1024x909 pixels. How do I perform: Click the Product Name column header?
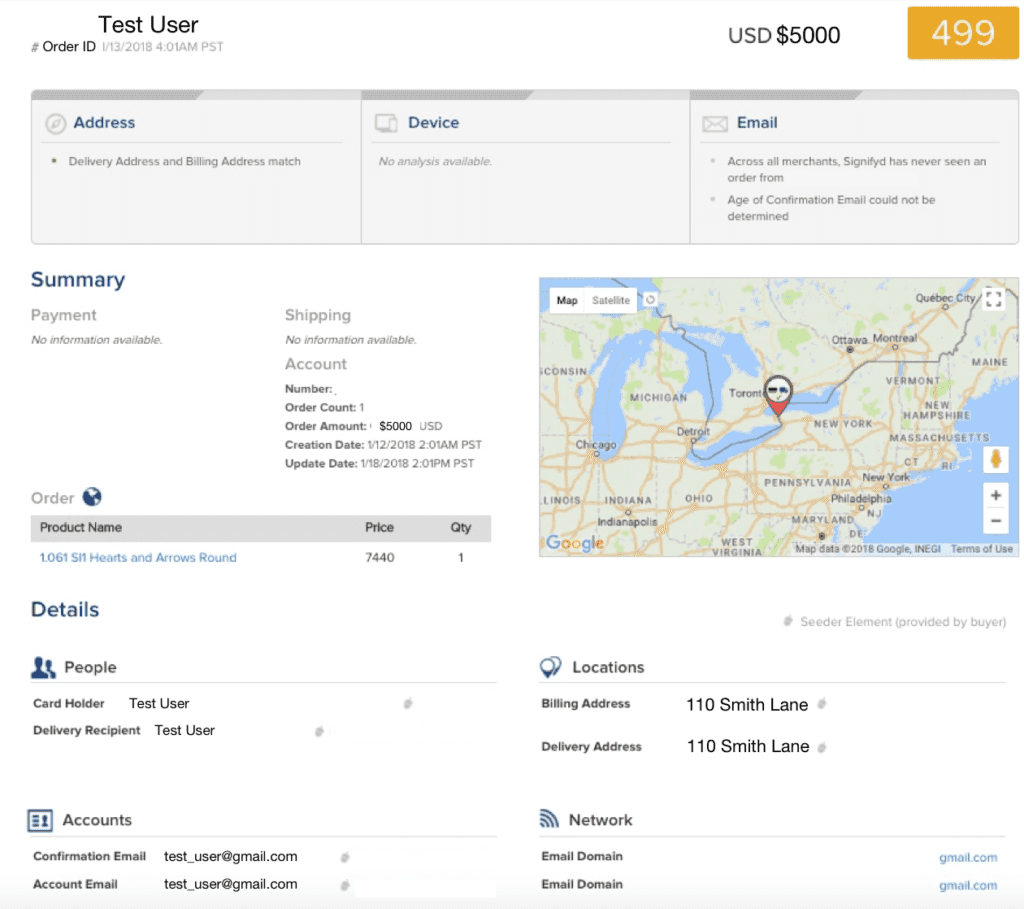(x=81, y=528)
